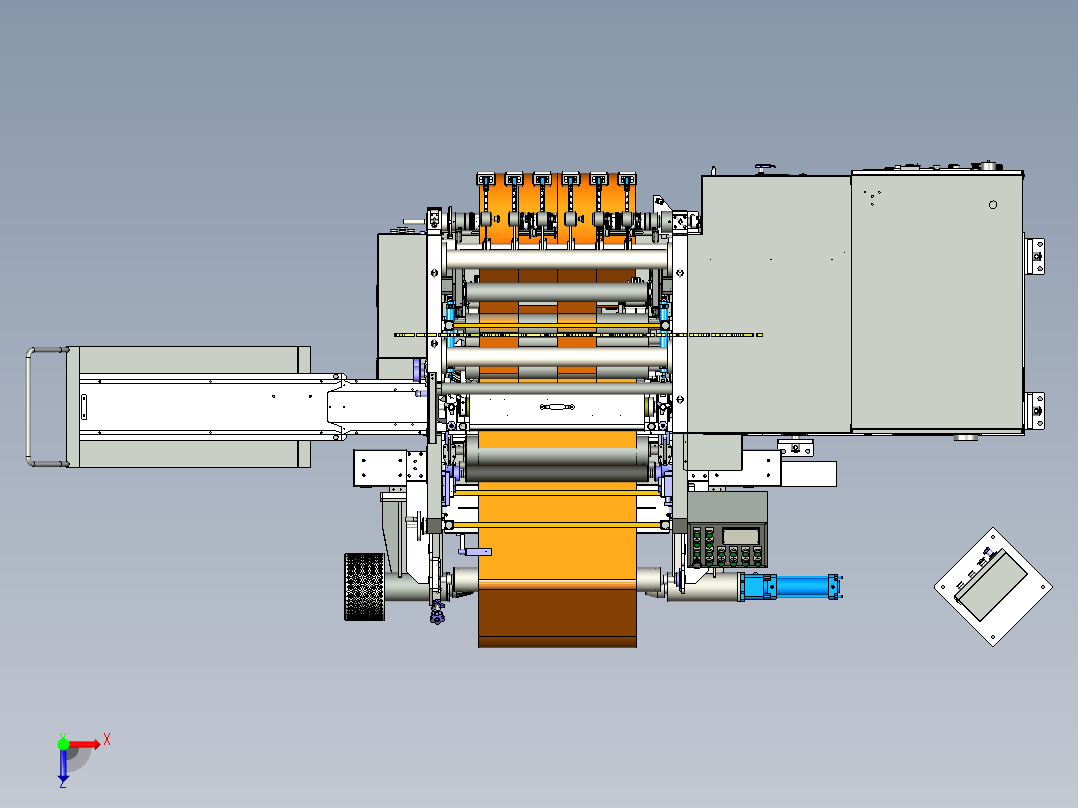
Task: Click the green Y axis dot of triad
Action: (63, 744)
